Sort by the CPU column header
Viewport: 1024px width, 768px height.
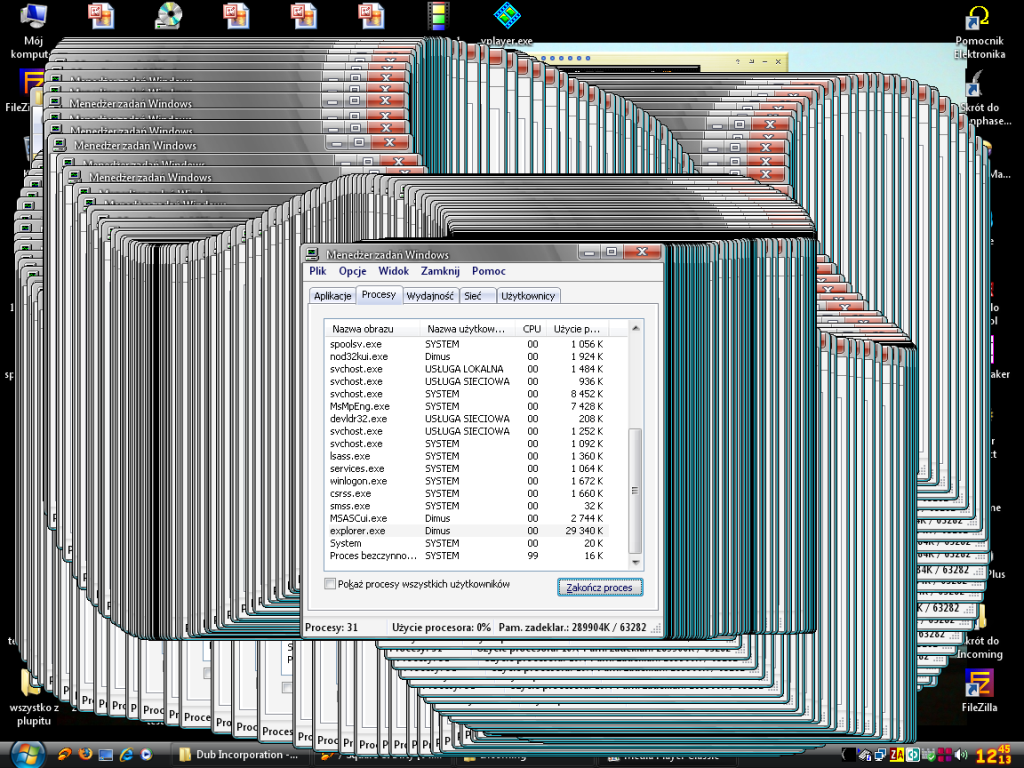tap(531, 329)
